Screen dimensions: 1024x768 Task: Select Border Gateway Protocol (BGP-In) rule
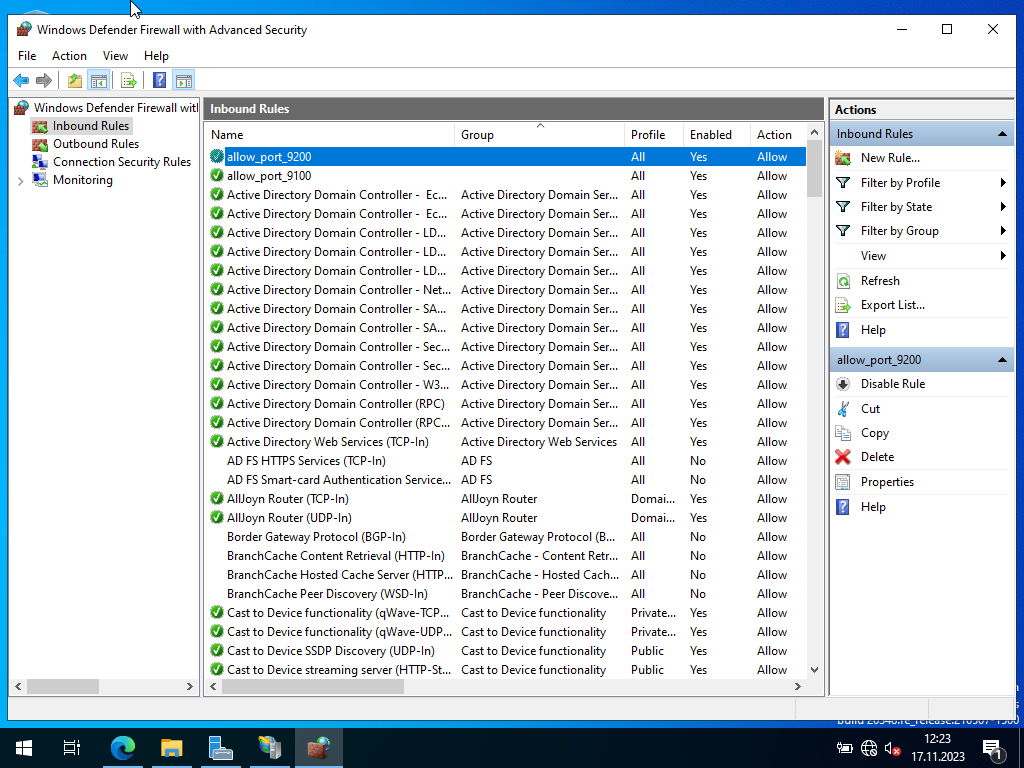[x=316, y=537]
